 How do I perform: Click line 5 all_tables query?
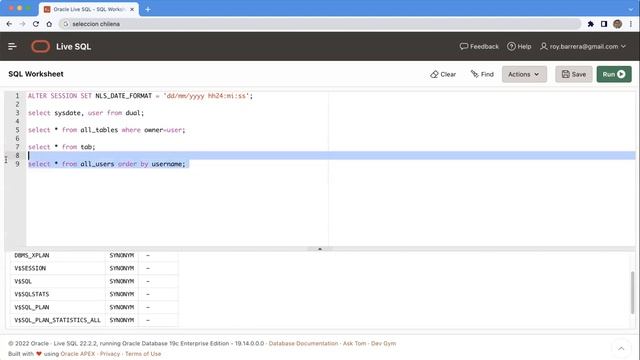coord(107,130)
